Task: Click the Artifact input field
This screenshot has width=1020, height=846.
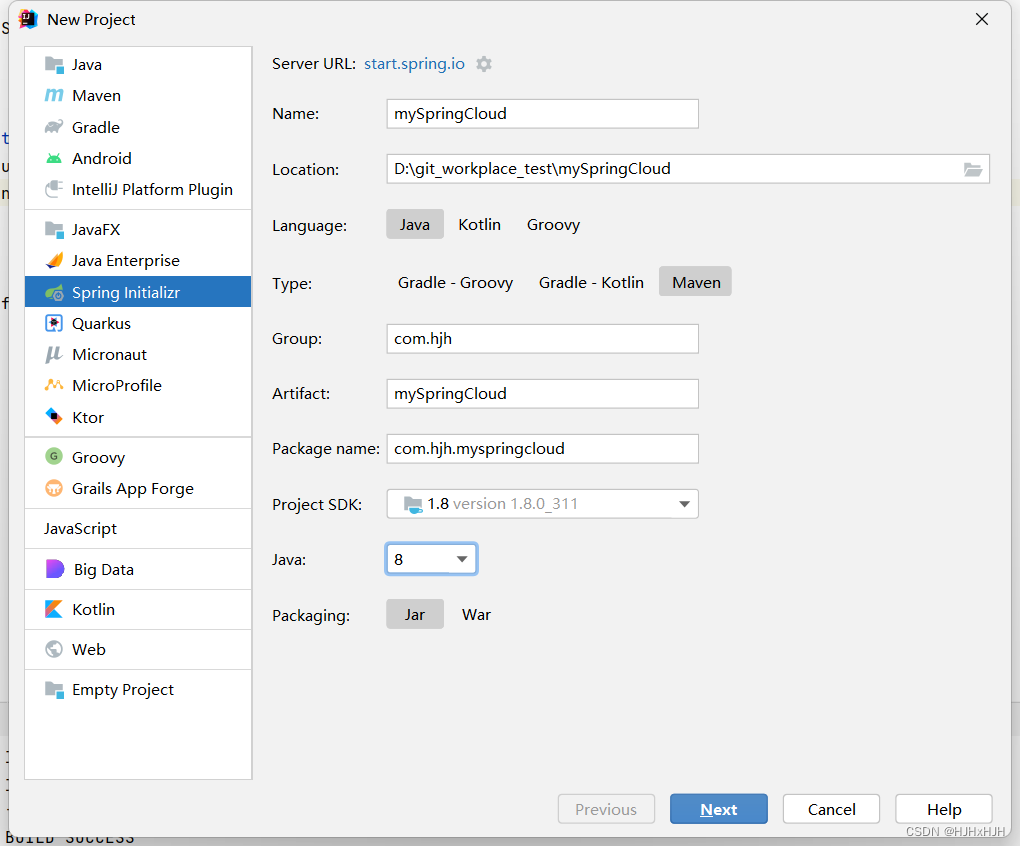Action: [543, 394]
